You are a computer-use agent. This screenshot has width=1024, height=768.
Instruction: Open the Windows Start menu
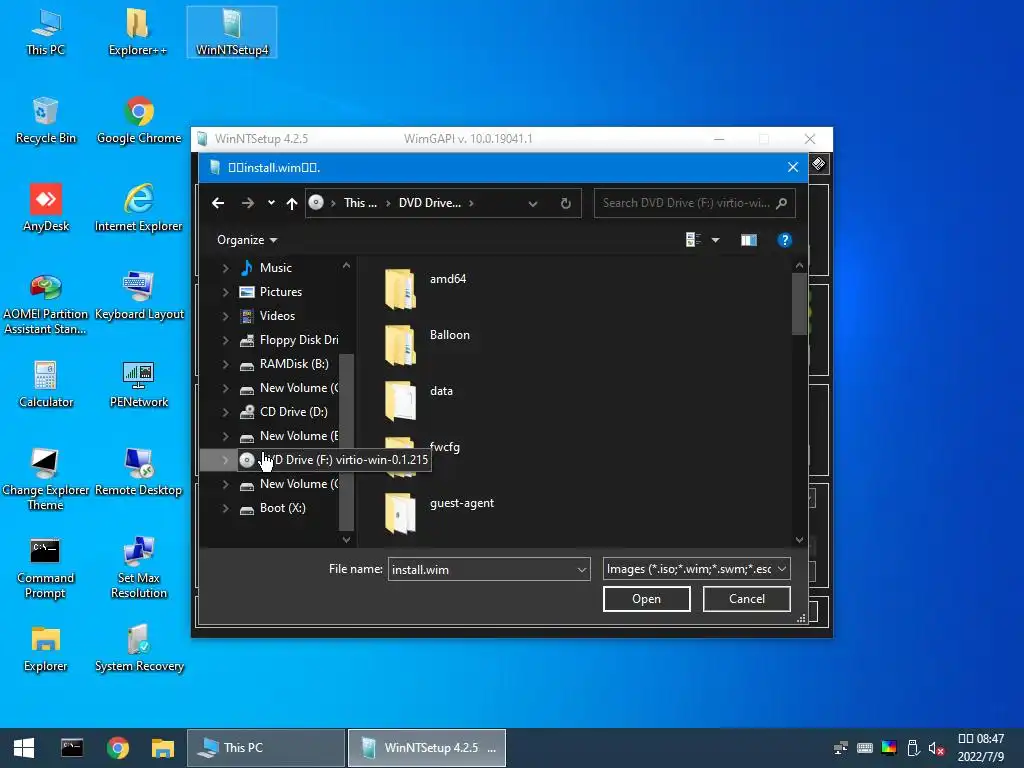[24, 748]
